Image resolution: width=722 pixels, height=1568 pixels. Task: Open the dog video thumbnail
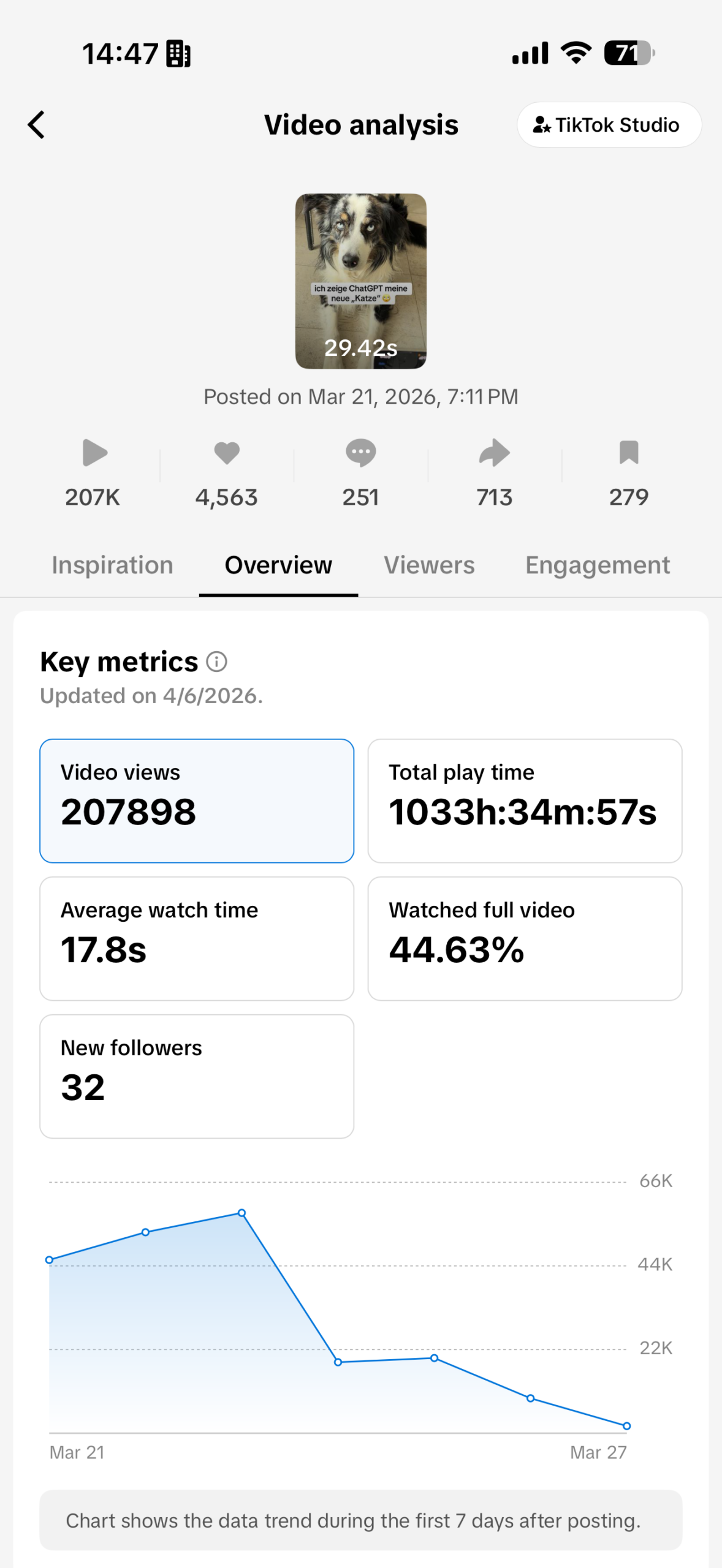coord(360,281)
